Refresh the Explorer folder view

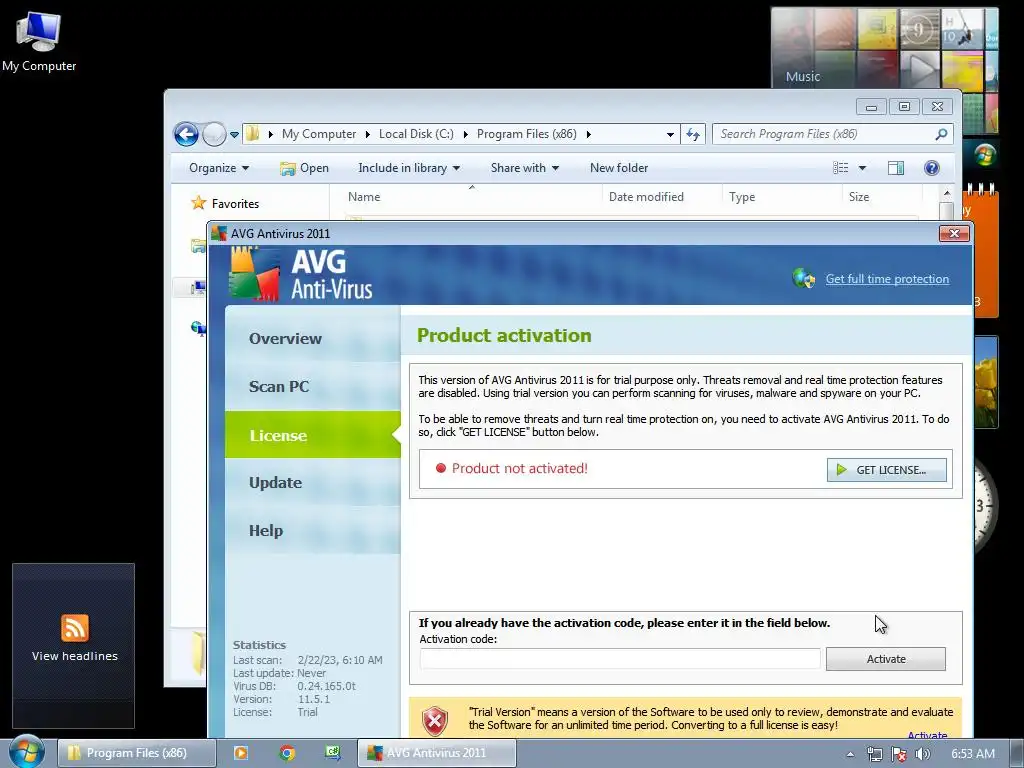point(693,135)
